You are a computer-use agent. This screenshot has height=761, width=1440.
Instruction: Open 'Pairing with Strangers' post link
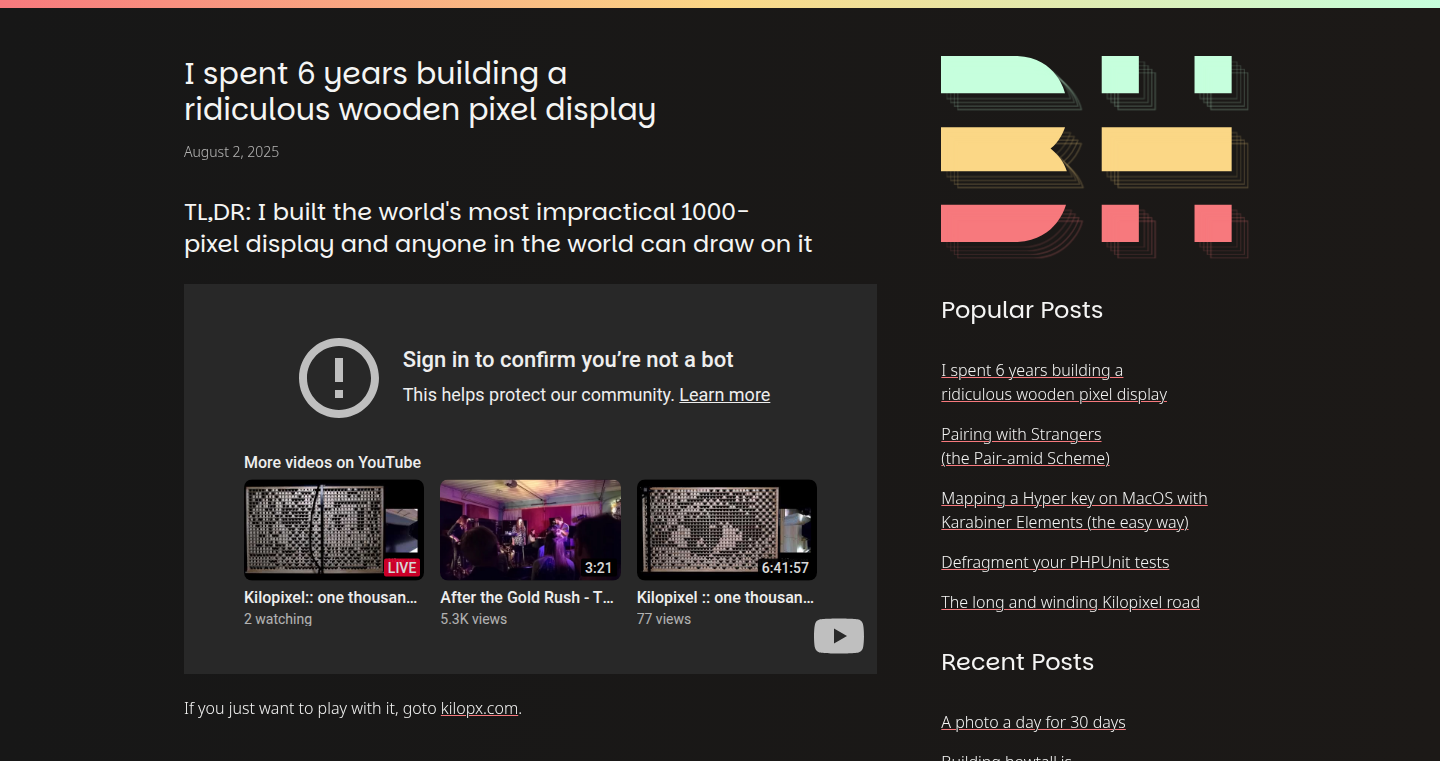coord(1025,446)
